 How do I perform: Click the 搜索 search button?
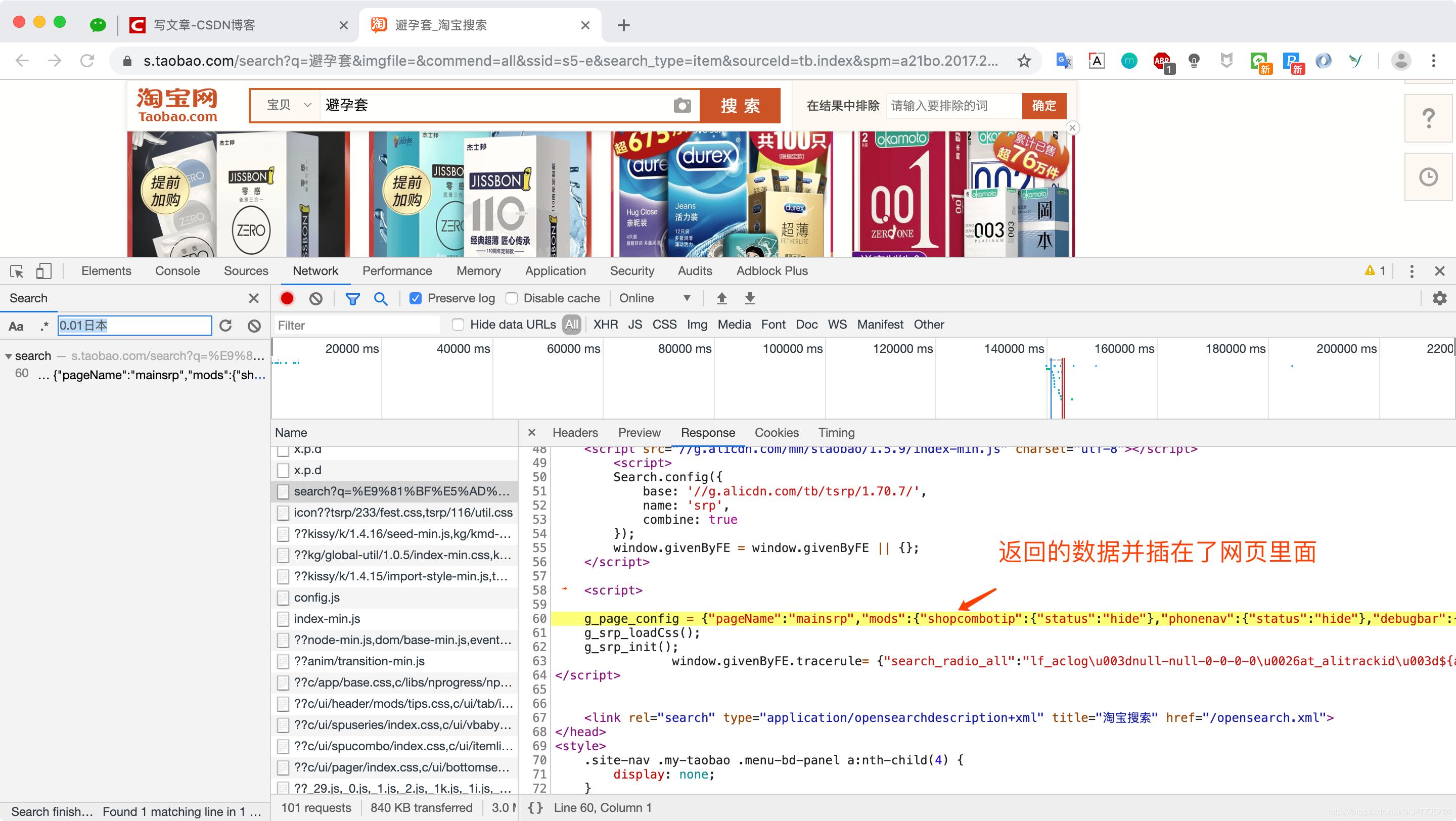(741, 105)
